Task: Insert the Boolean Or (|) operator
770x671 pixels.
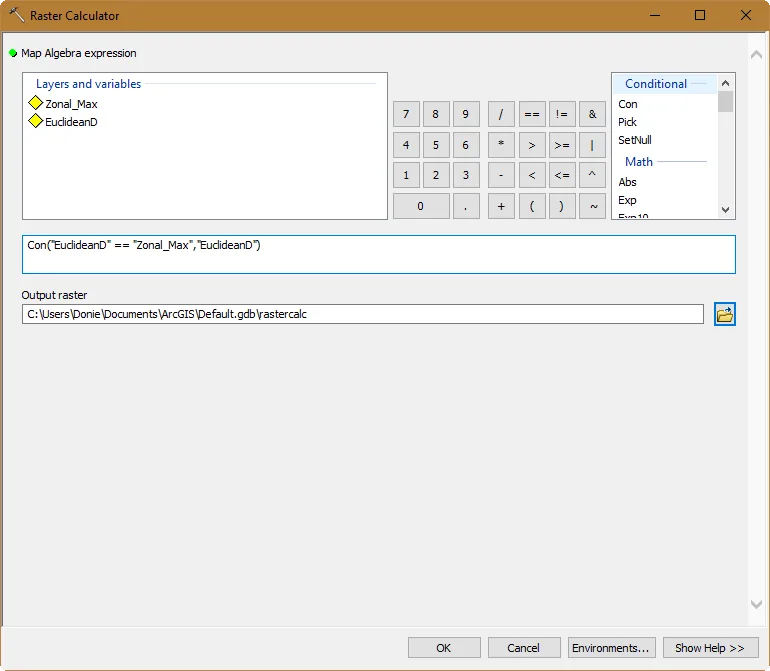Action: [592, 145]
